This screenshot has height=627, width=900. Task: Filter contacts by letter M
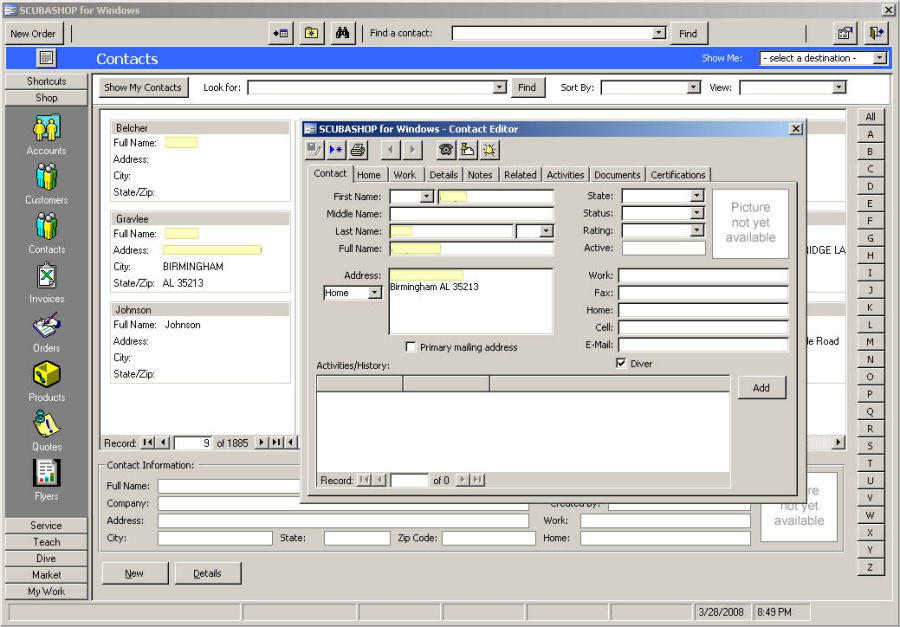pyautogui.click(x=870, y=342)
